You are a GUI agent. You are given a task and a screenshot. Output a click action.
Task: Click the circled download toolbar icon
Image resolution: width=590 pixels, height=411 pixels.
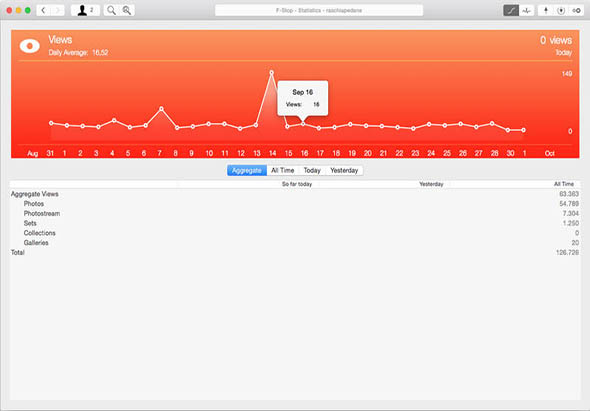[561, 11]
